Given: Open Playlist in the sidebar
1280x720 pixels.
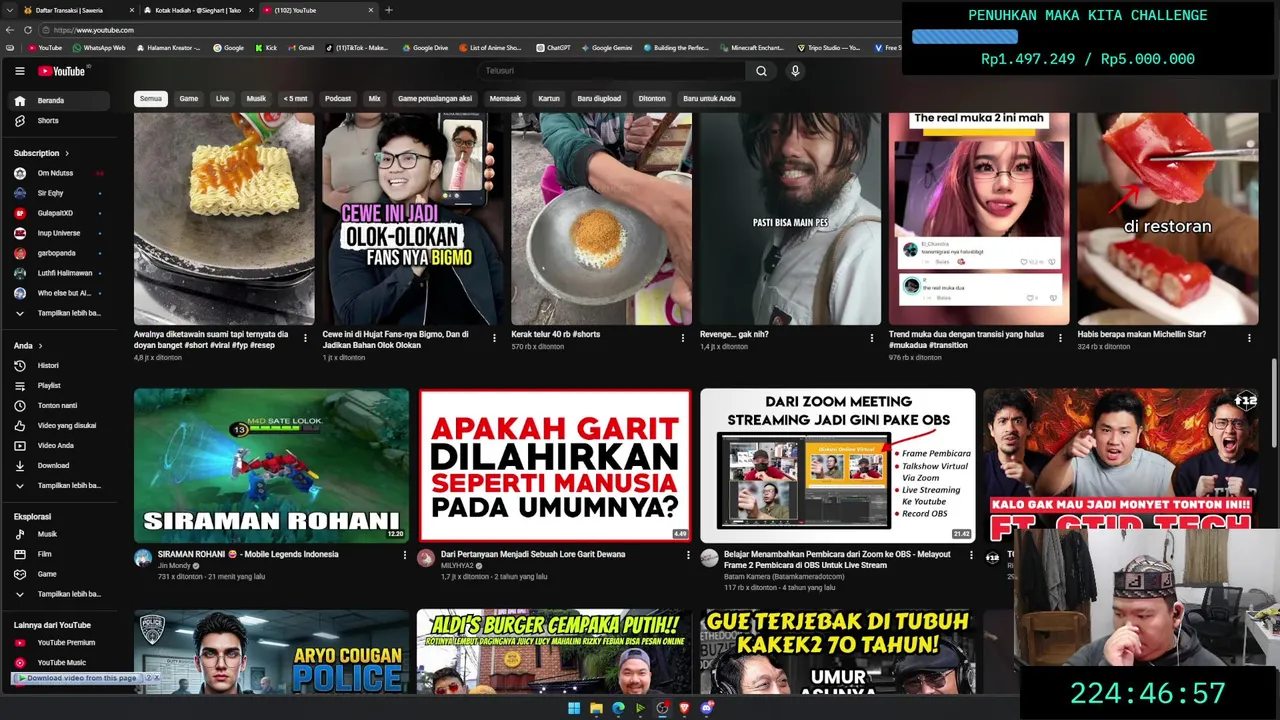Looking at the screenshot, I should pos(59,386).
